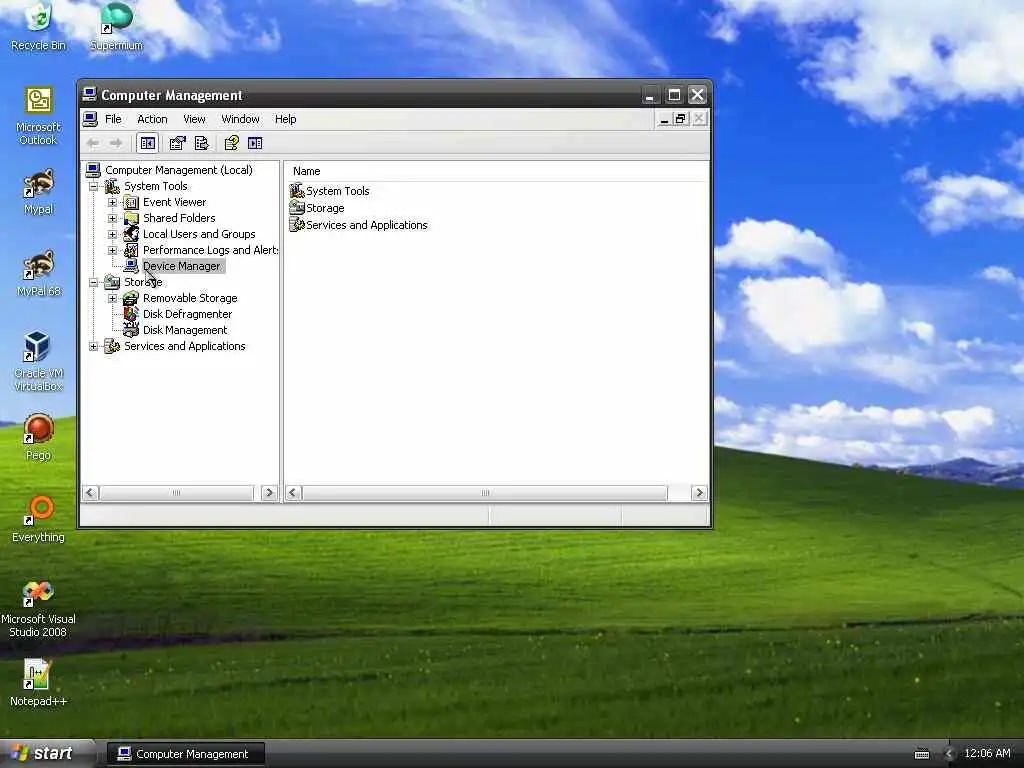Image resolution: width=1024 pixels, height=768 pixels.
Task: Click the console icon left of File menu
Action: [x=90, y=119]
